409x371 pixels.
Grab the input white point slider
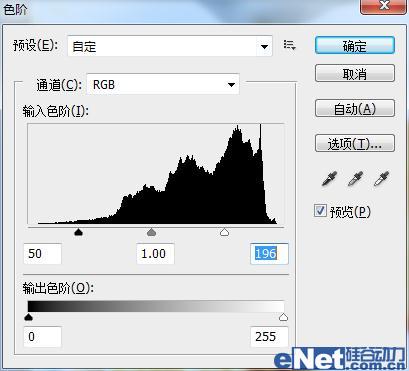point(225,232)
